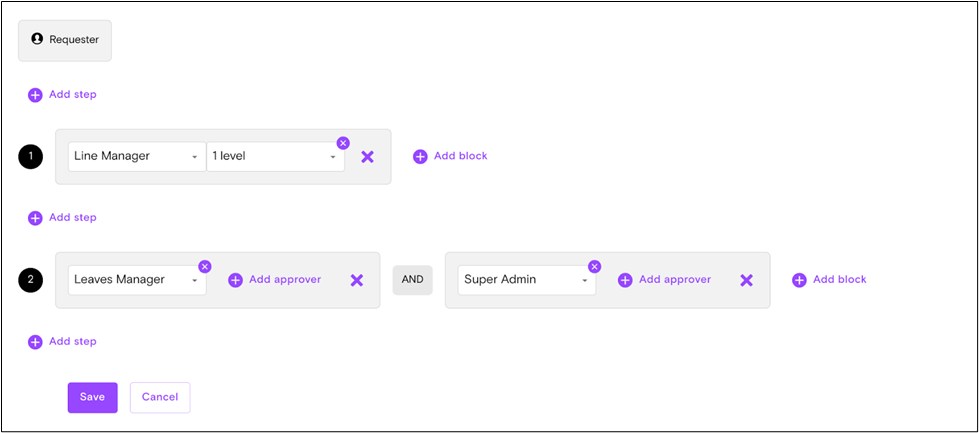Click Add step below the Line Manager step

pos(62,218)
